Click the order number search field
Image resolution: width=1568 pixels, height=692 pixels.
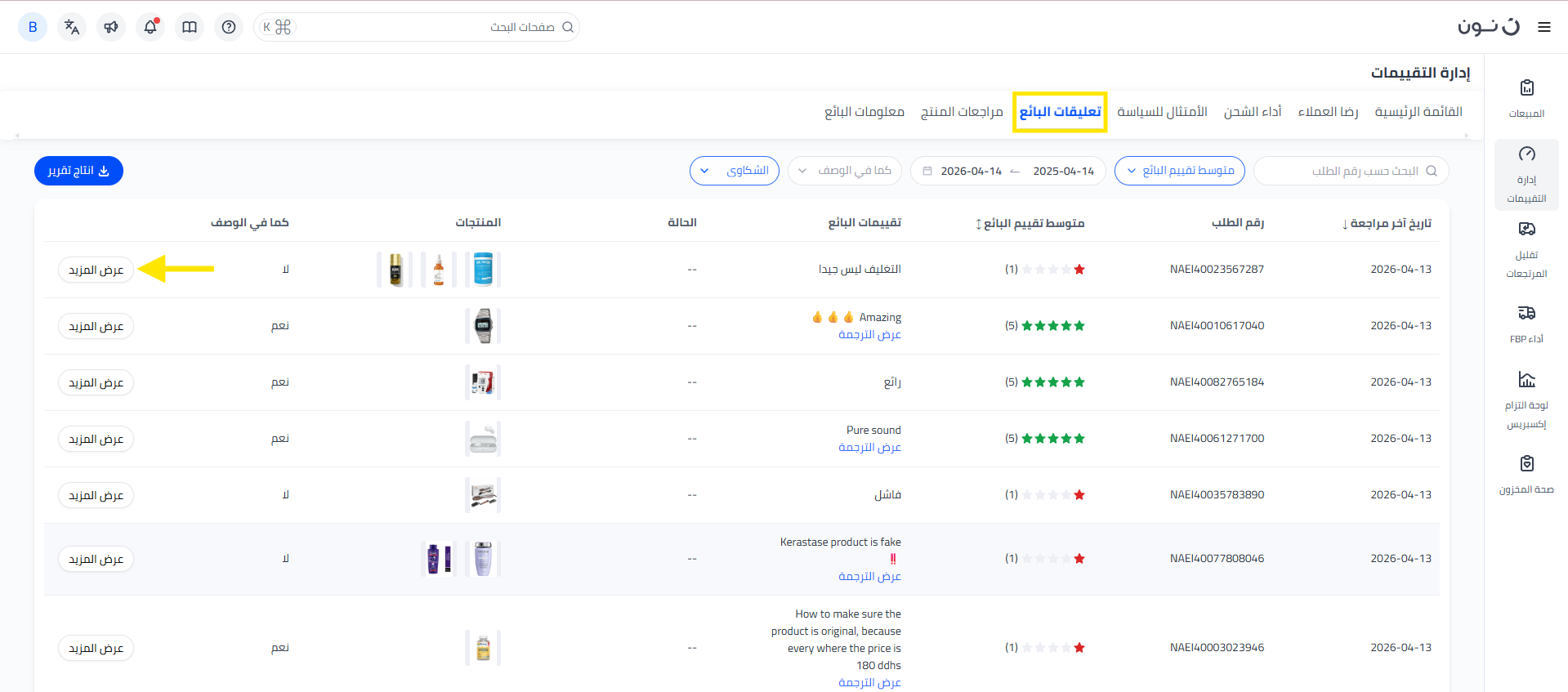tap(1356, 171)
